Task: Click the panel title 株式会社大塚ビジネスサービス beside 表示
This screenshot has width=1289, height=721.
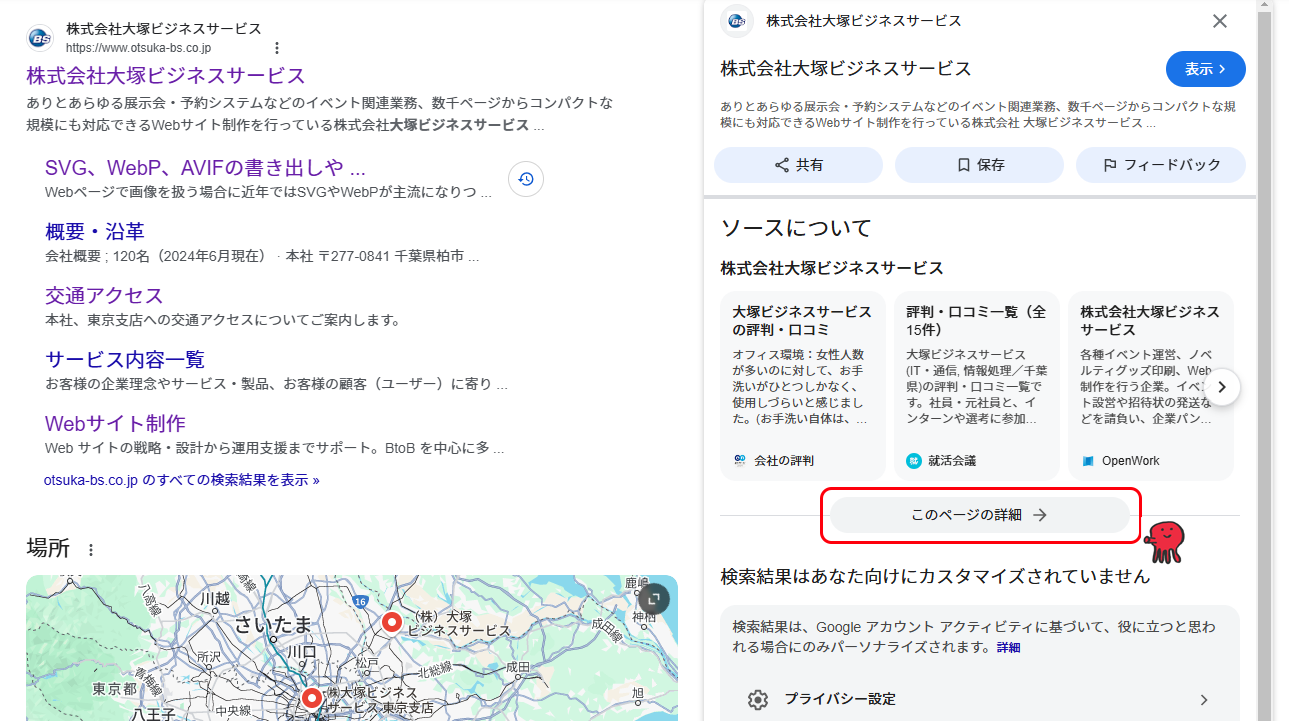Action: [x=846, y=69]
